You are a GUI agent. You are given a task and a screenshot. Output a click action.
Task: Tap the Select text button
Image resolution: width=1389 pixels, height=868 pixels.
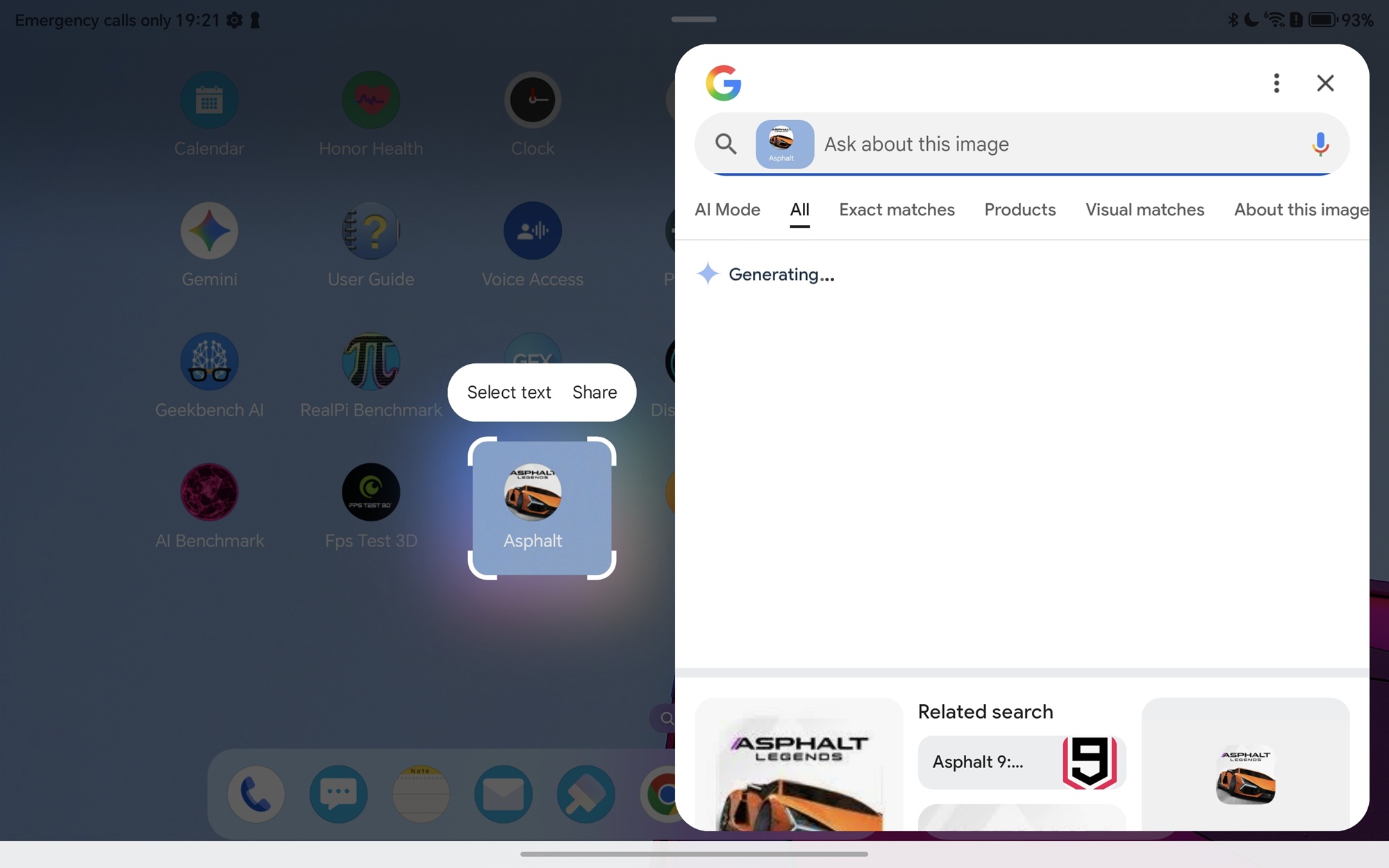tap(509, 392)
